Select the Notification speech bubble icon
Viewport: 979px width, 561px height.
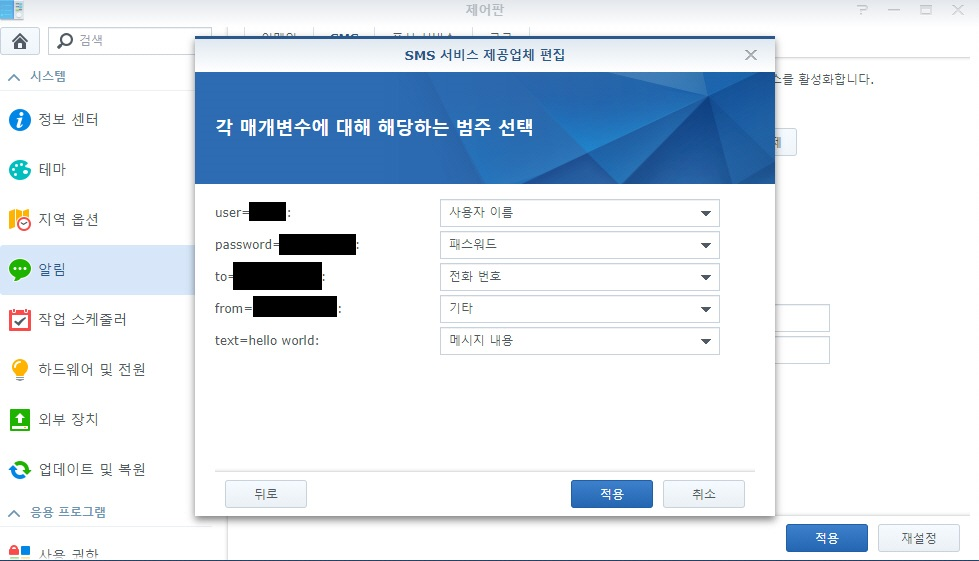click(x=20, y=270)
